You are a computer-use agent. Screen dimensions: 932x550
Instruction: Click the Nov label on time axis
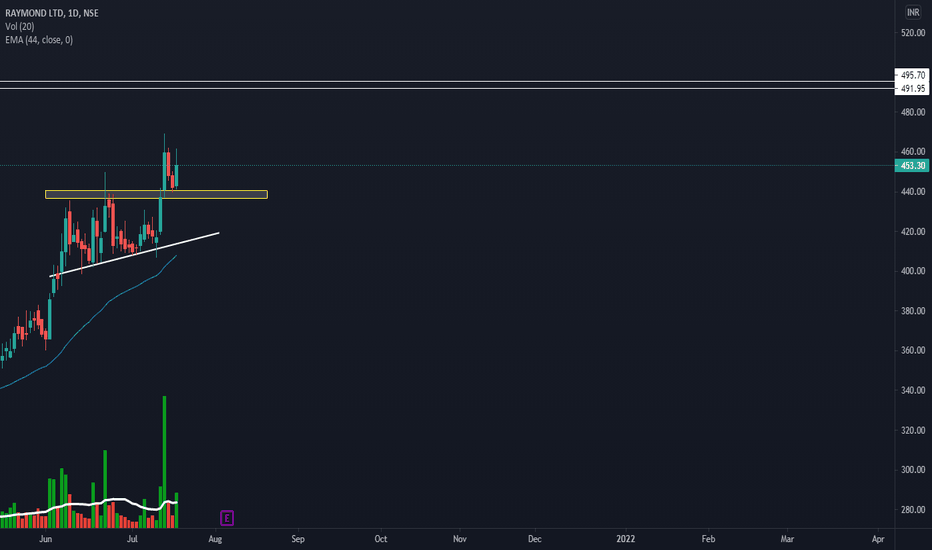[x=459, y=539]
